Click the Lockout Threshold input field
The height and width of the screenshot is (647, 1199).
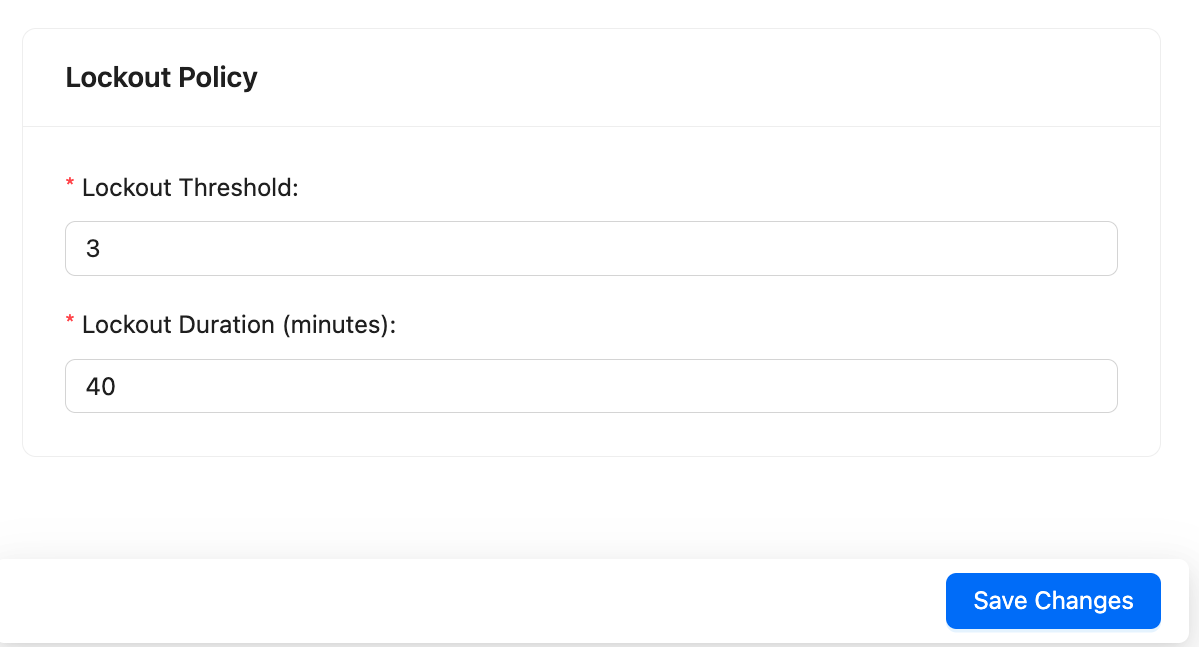590,248
